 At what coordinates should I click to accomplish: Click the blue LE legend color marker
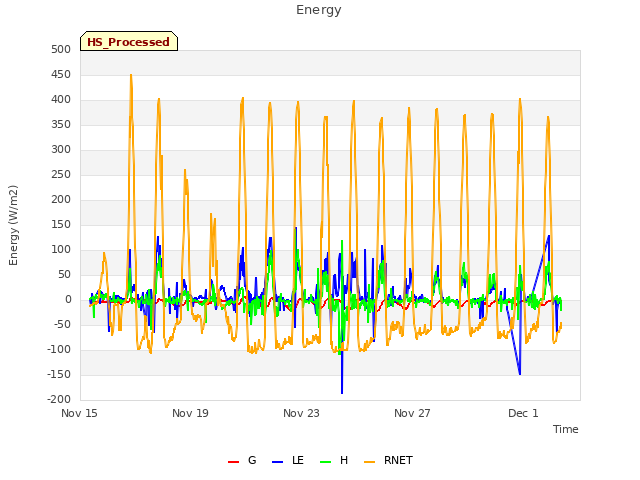point(277,462)
